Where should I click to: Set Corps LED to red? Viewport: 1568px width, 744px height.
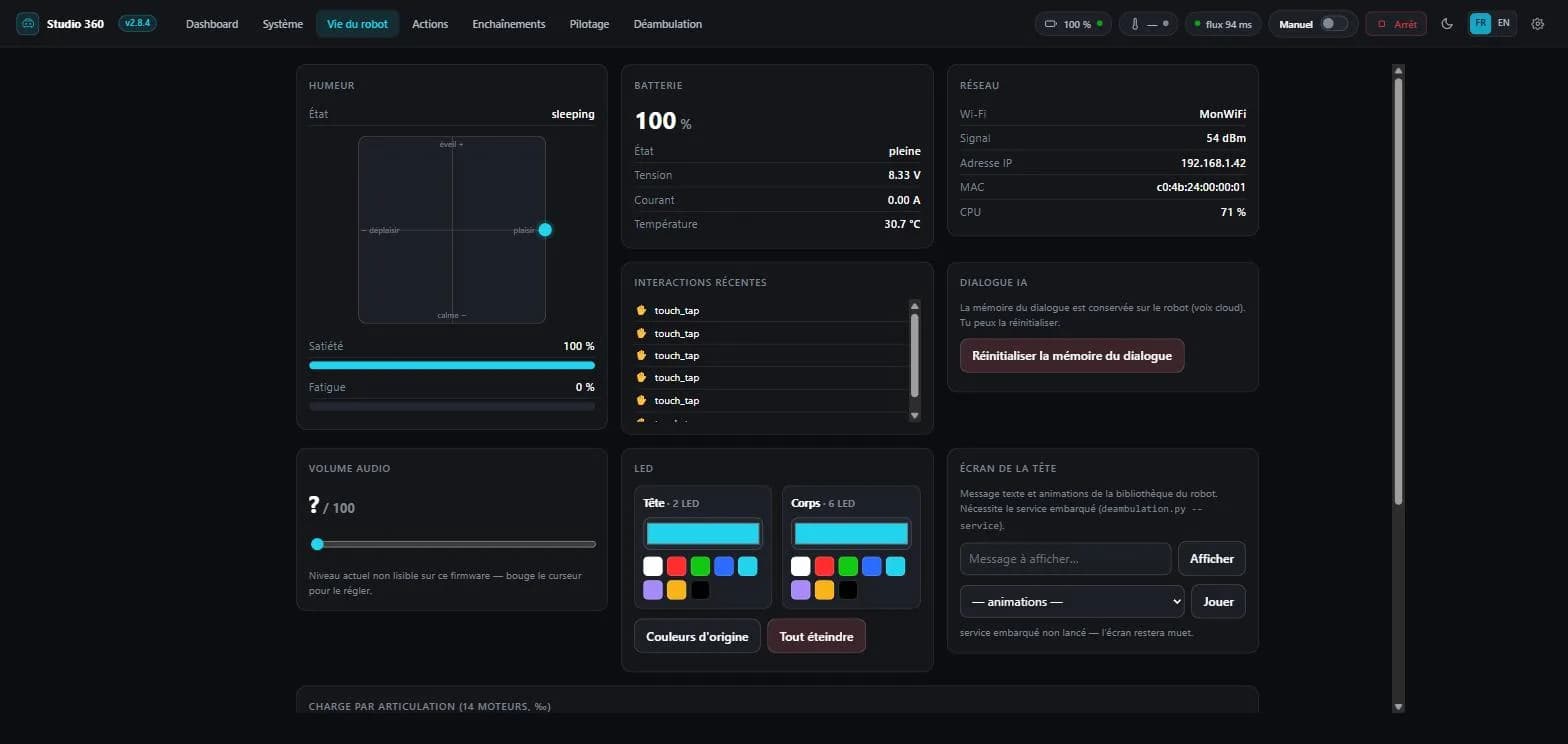tap(825, 566)
